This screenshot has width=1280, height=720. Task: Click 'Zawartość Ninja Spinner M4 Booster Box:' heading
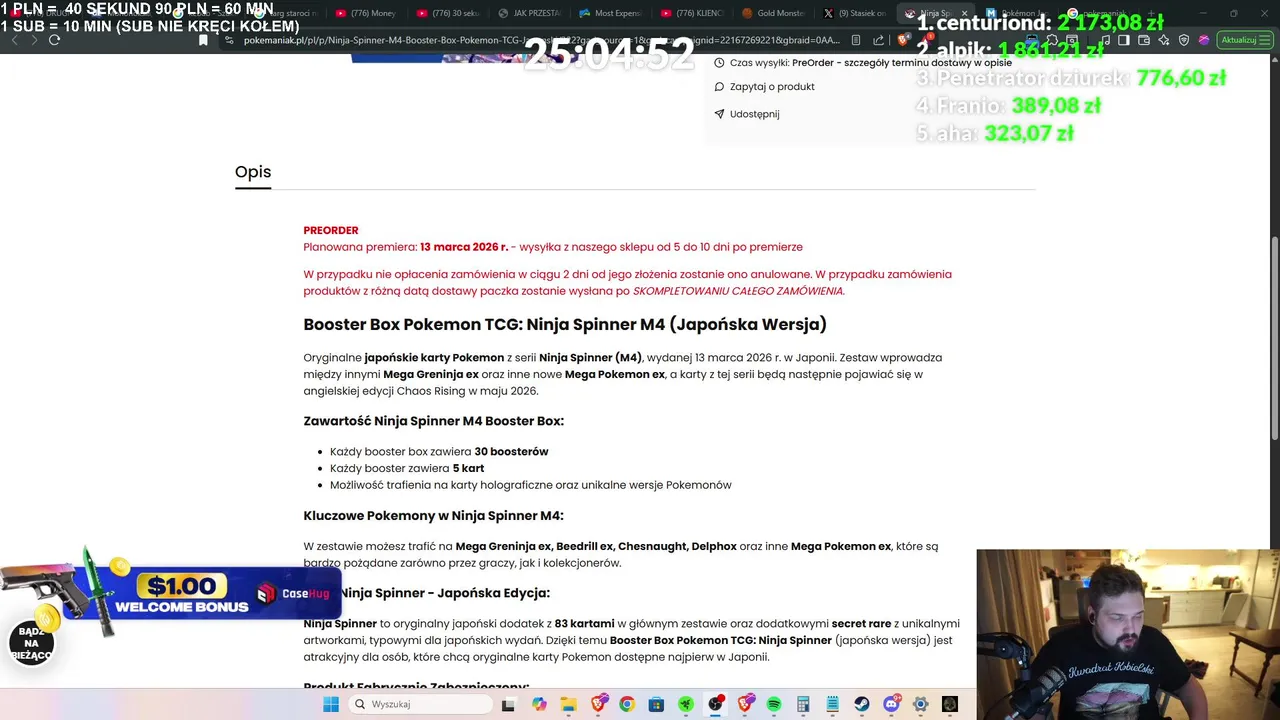tap(434, 421)
